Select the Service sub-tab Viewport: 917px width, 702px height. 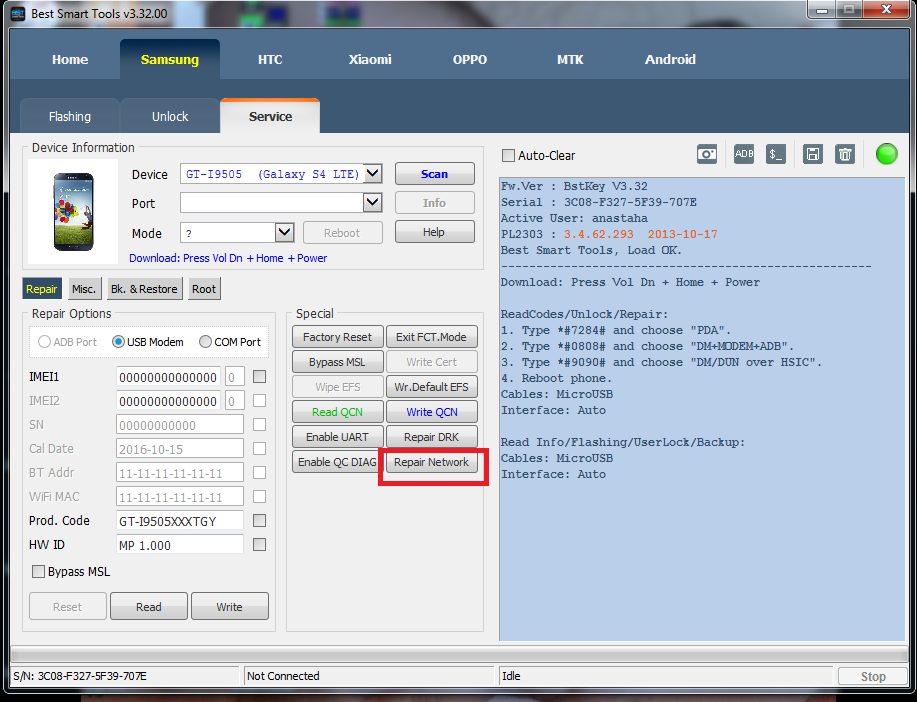click(270, 116)
